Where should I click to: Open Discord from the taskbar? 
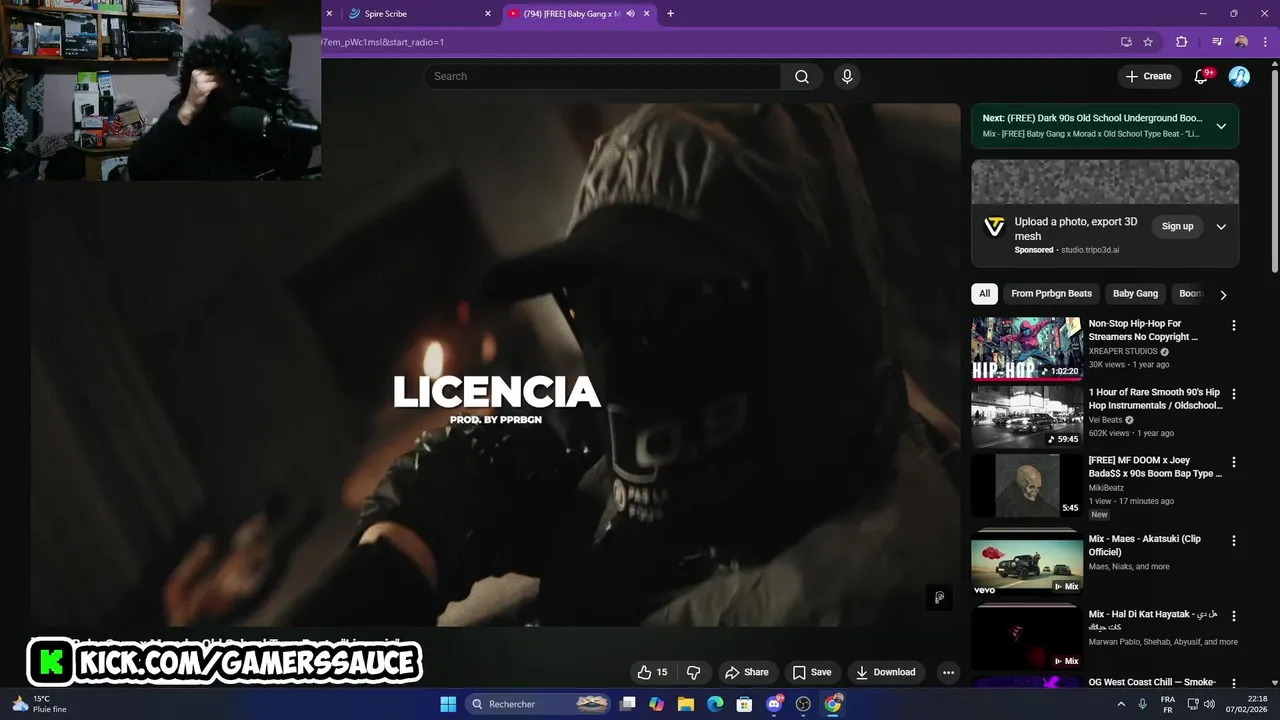pyautogui.click(x=774, y=704)
